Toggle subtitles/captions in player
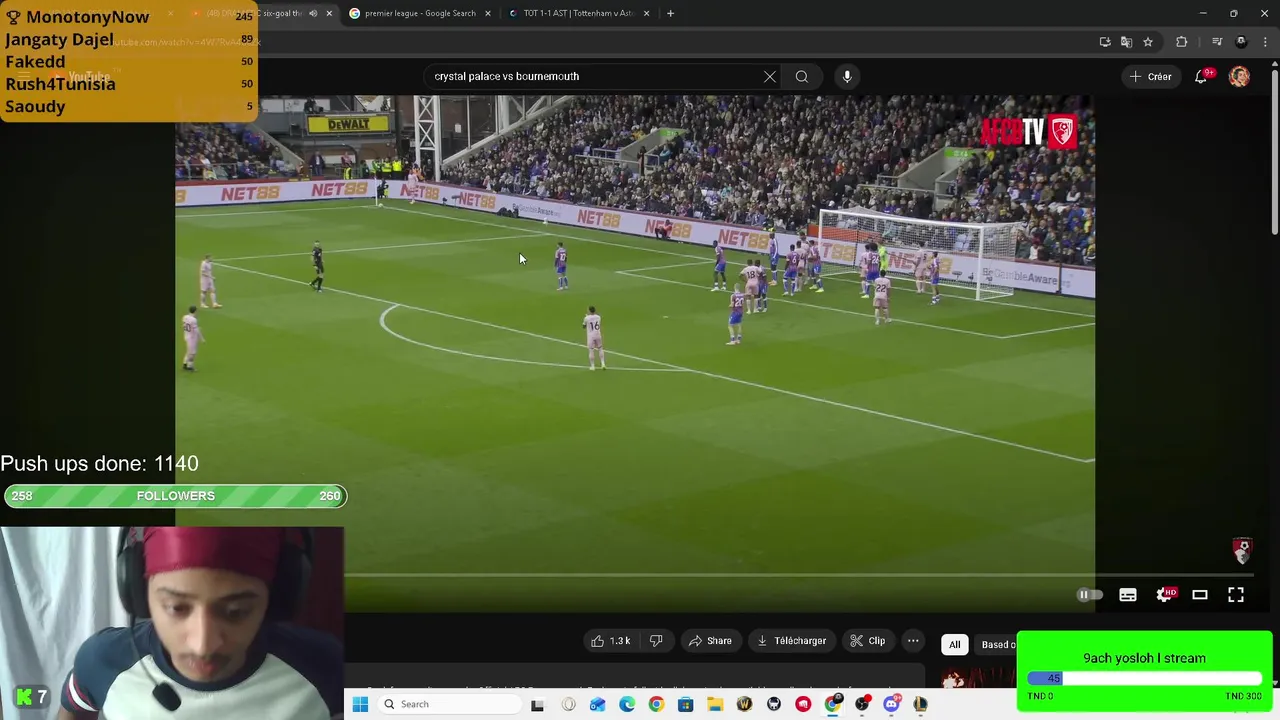The height and width of the screenshot is (720, 1280). click(x=1128, y=595)
